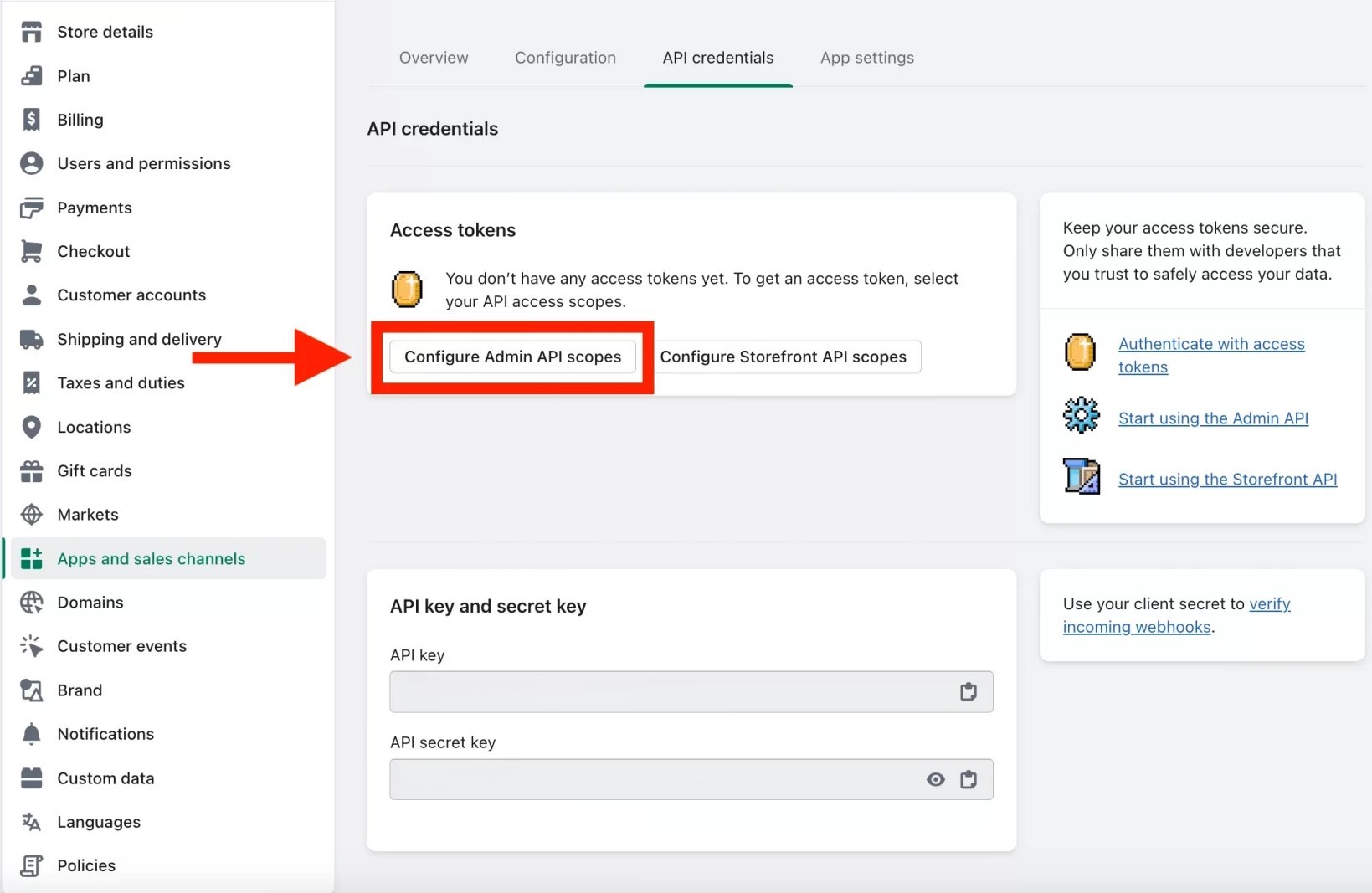Click the Payments card icon
This screenshot has height=893, width=1372.
click(31, 208)
